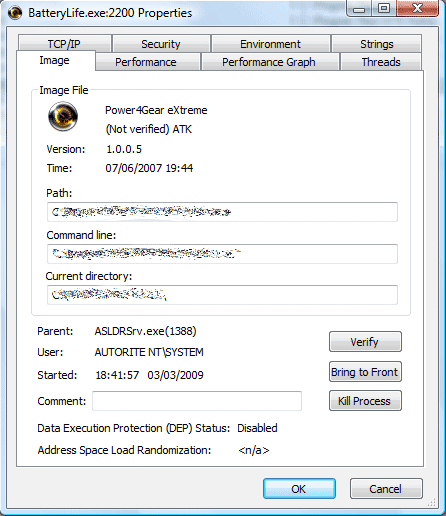Viewport: 446px width, 516px height.
Task: Focus the Comment text field
Action: point(197,401)
